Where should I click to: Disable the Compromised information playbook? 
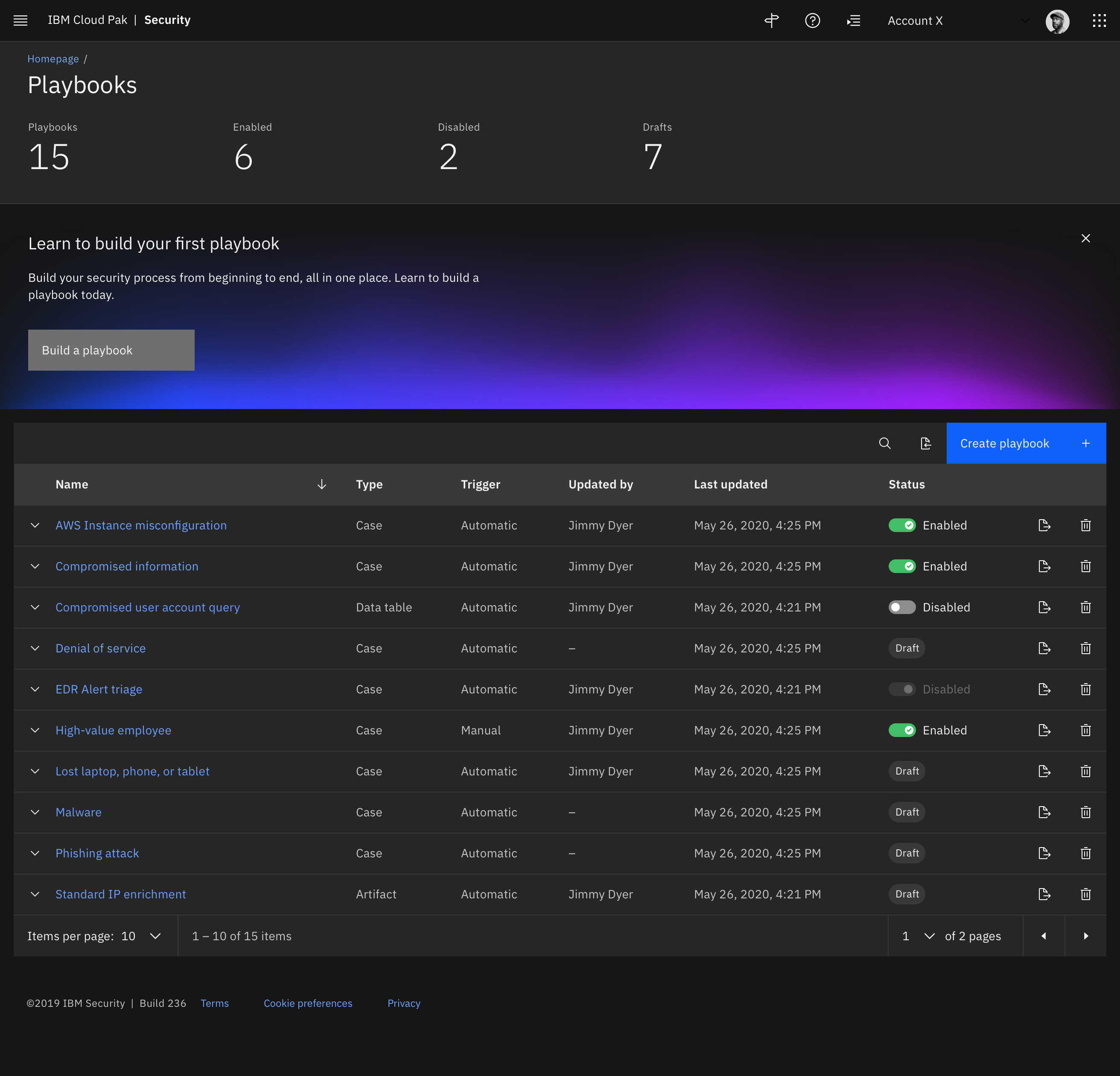click(x=902, y=566)
